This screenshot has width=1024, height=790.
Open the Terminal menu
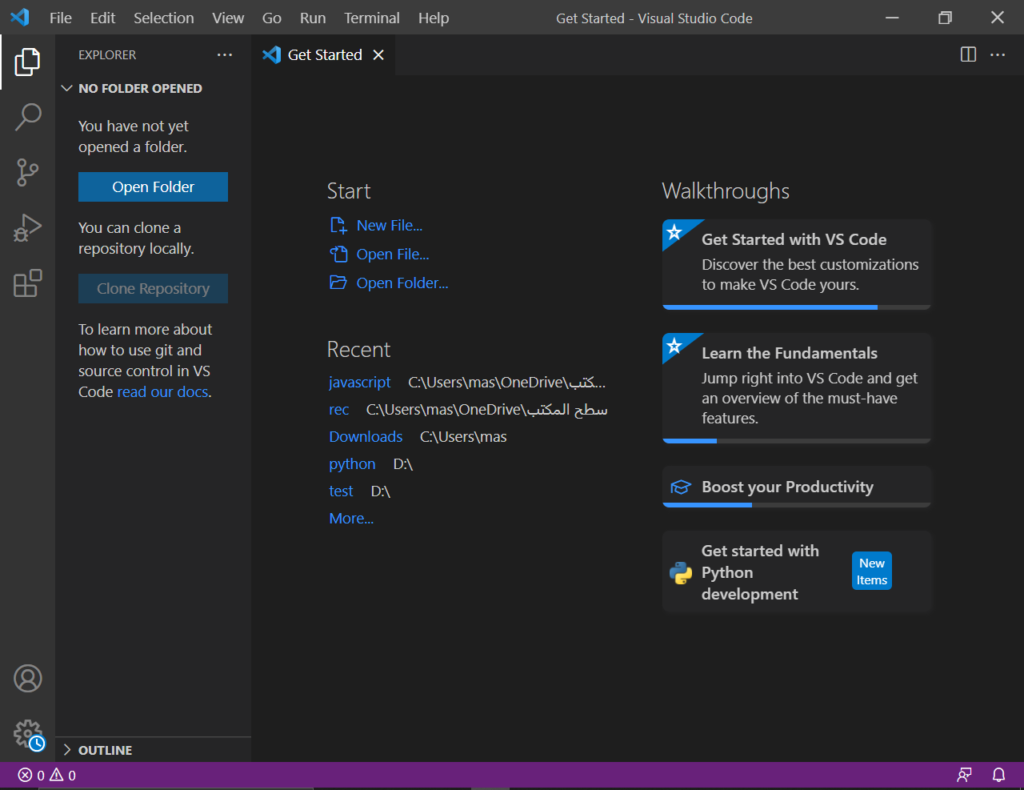[x=372, y=18]
